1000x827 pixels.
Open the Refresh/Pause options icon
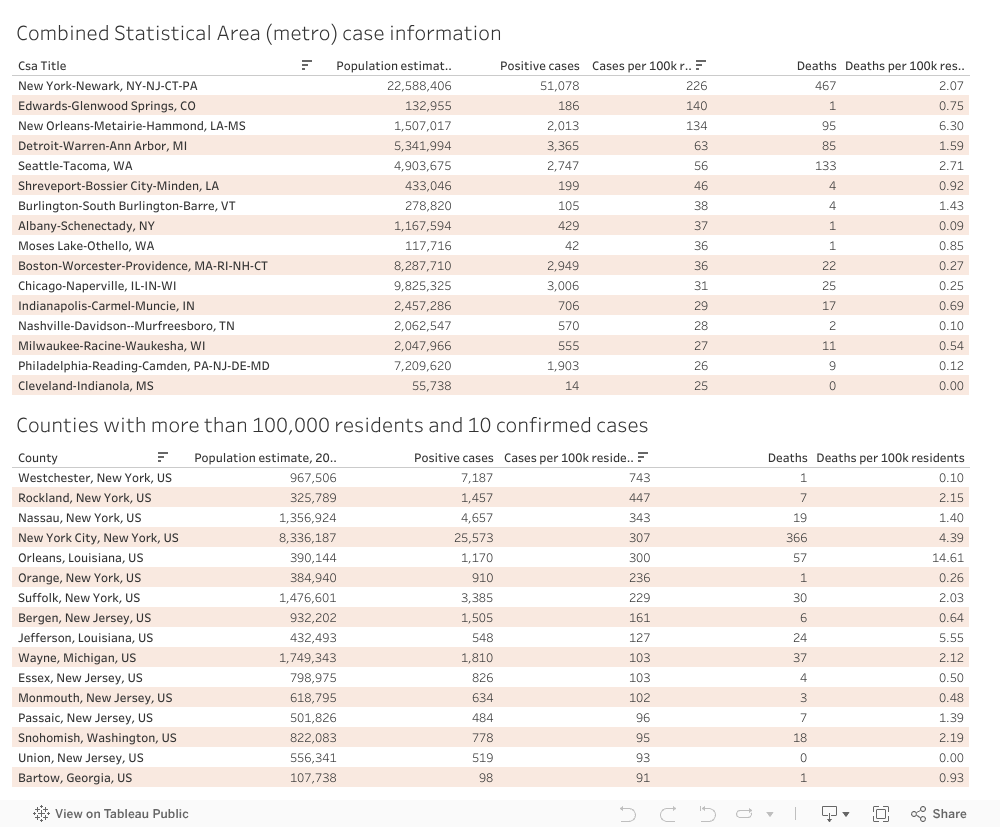[745, 813]
